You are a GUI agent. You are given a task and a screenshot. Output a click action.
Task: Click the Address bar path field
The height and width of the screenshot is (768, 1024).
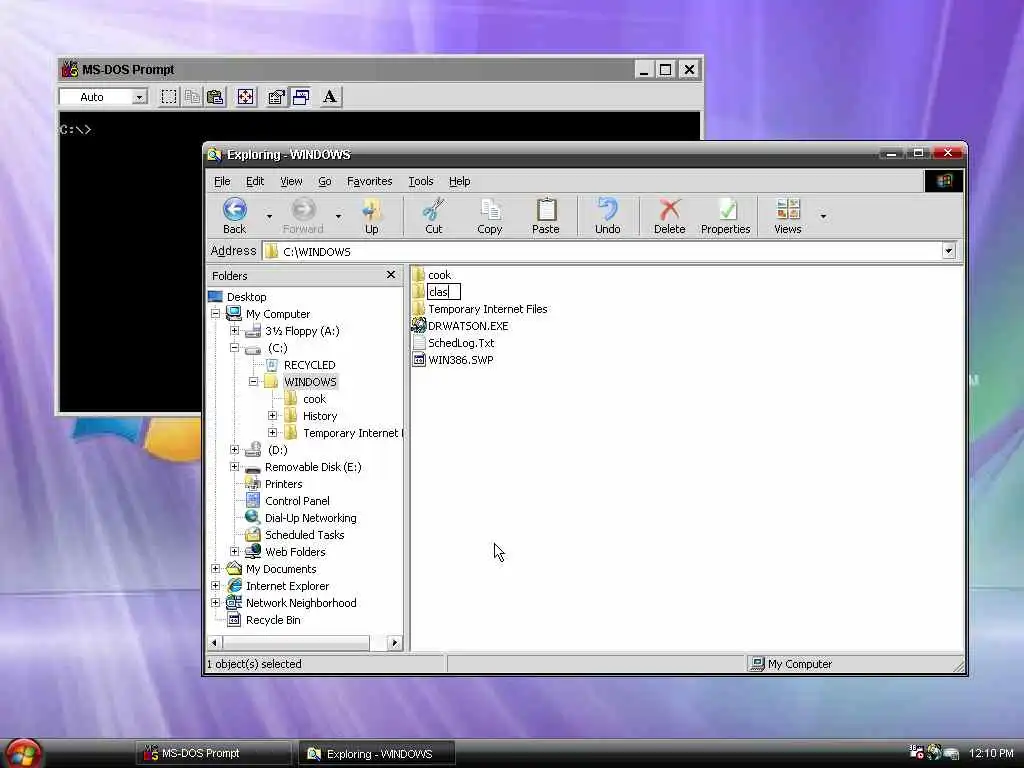pos(603,251)
